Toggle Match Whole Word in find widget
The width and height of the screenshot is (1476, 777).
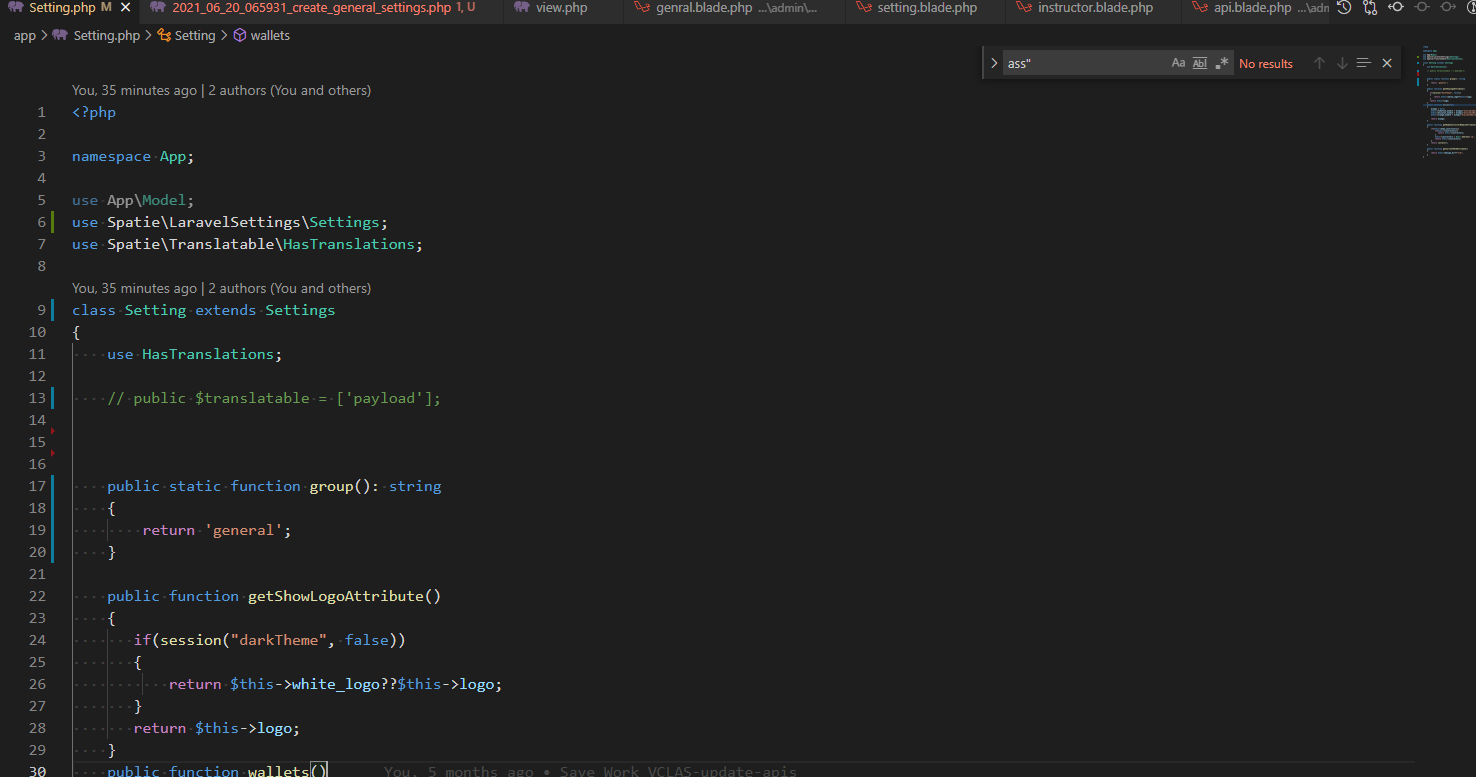click(x=1200, y=63)
